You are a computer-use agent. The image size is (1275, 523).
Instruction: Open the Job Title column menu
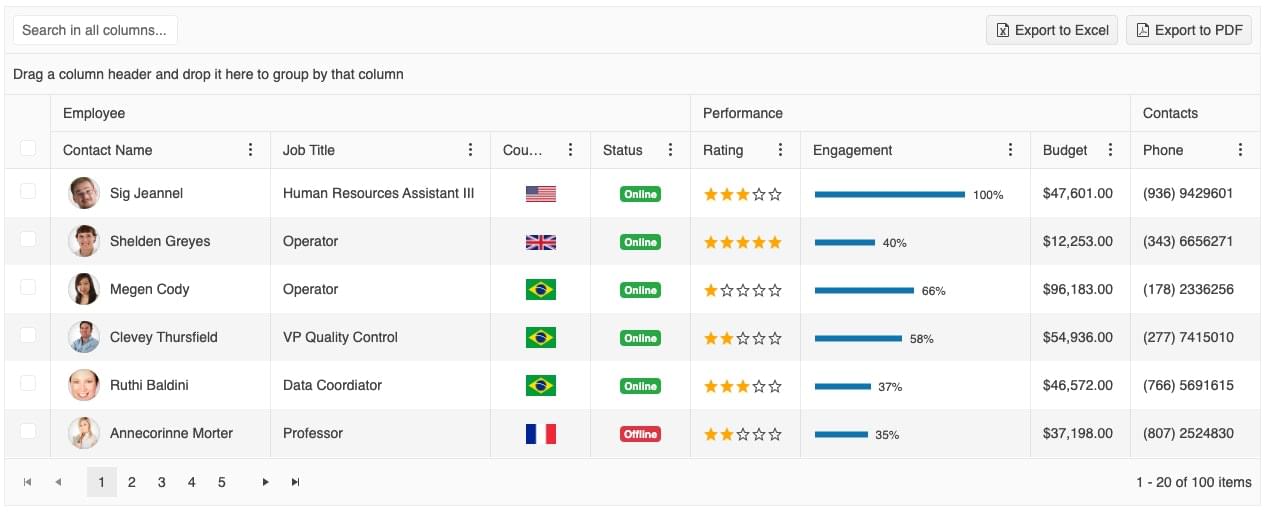[x=470, y=150]
